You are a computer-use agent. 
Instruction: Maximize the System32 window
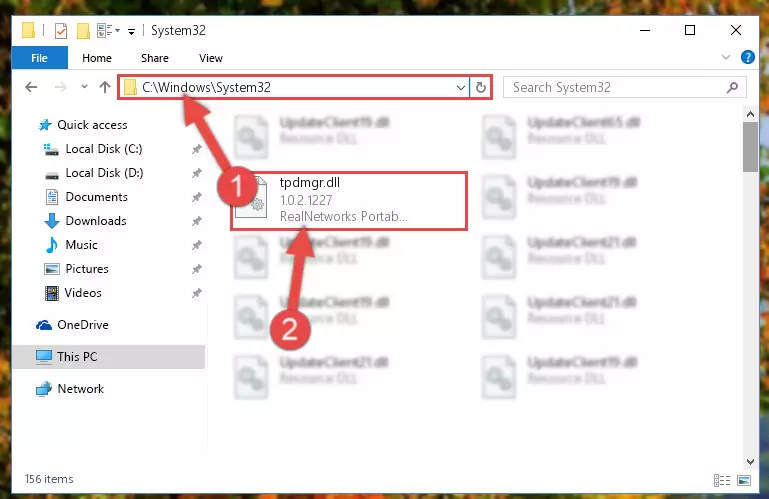[690, 30]
